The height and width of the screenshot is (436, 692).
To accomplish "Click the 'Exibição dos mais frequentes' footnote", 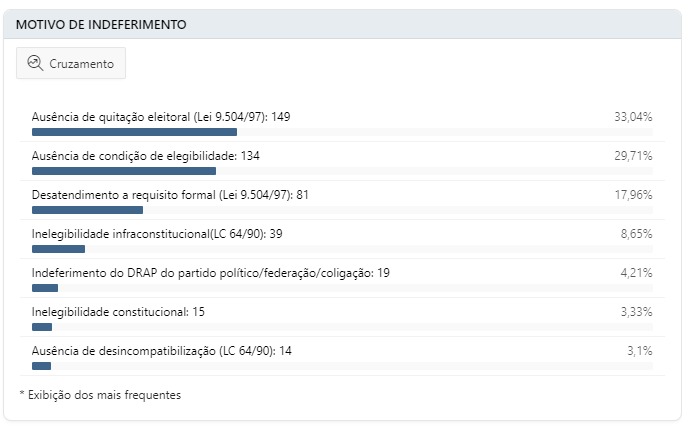I will tap(100, 395).
